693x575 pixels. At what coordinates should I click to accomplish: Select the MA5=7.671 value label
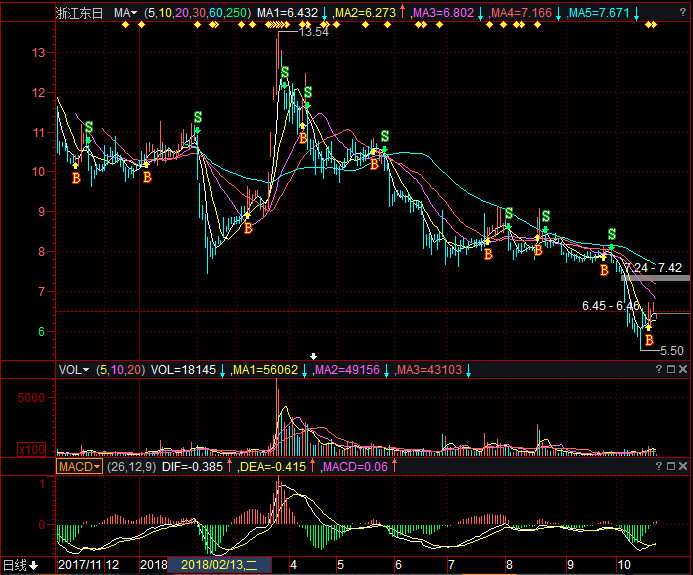coord(599,13)
